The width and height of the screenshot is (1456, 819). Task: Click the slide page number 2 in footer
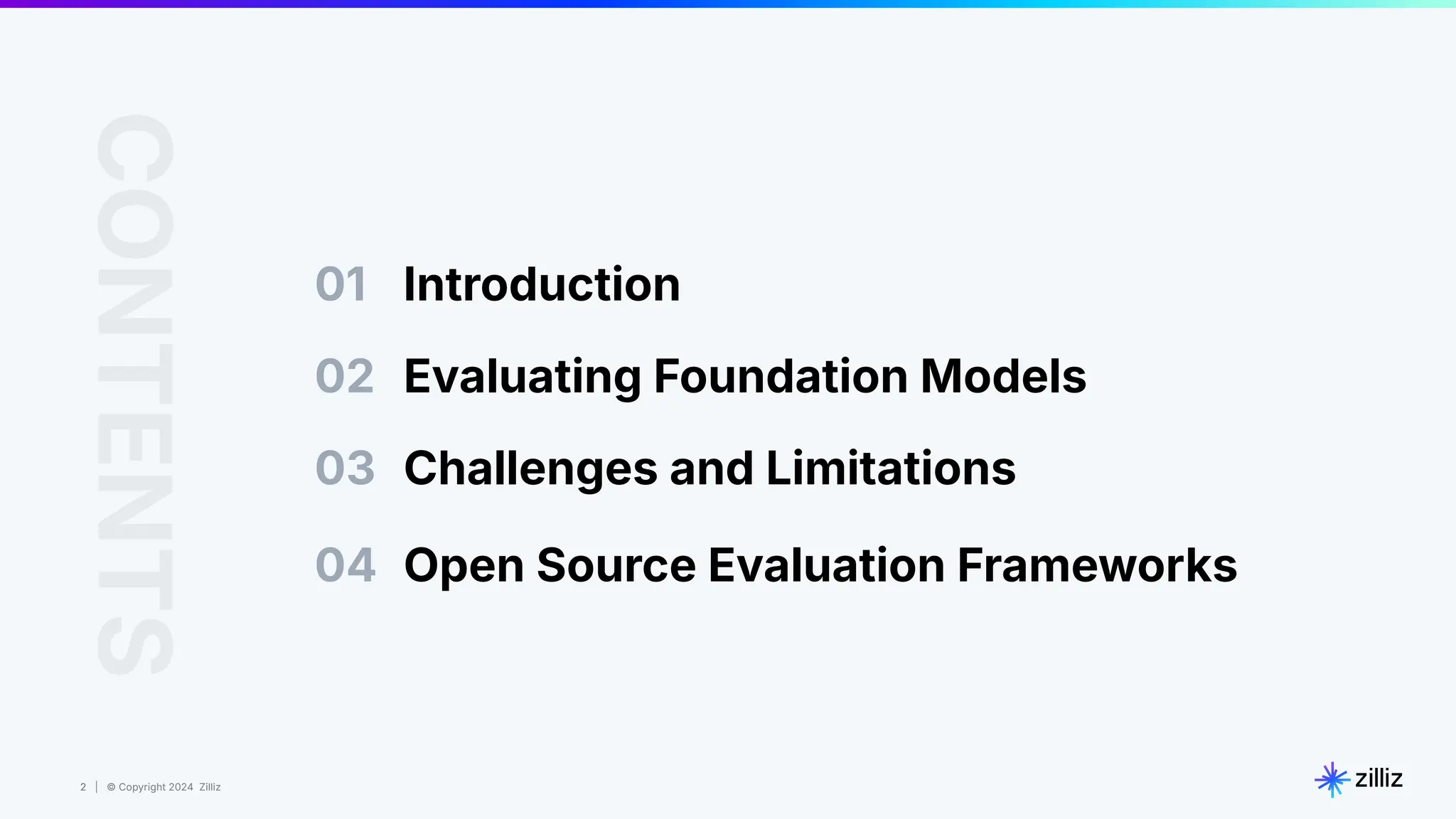coord(83,787)
